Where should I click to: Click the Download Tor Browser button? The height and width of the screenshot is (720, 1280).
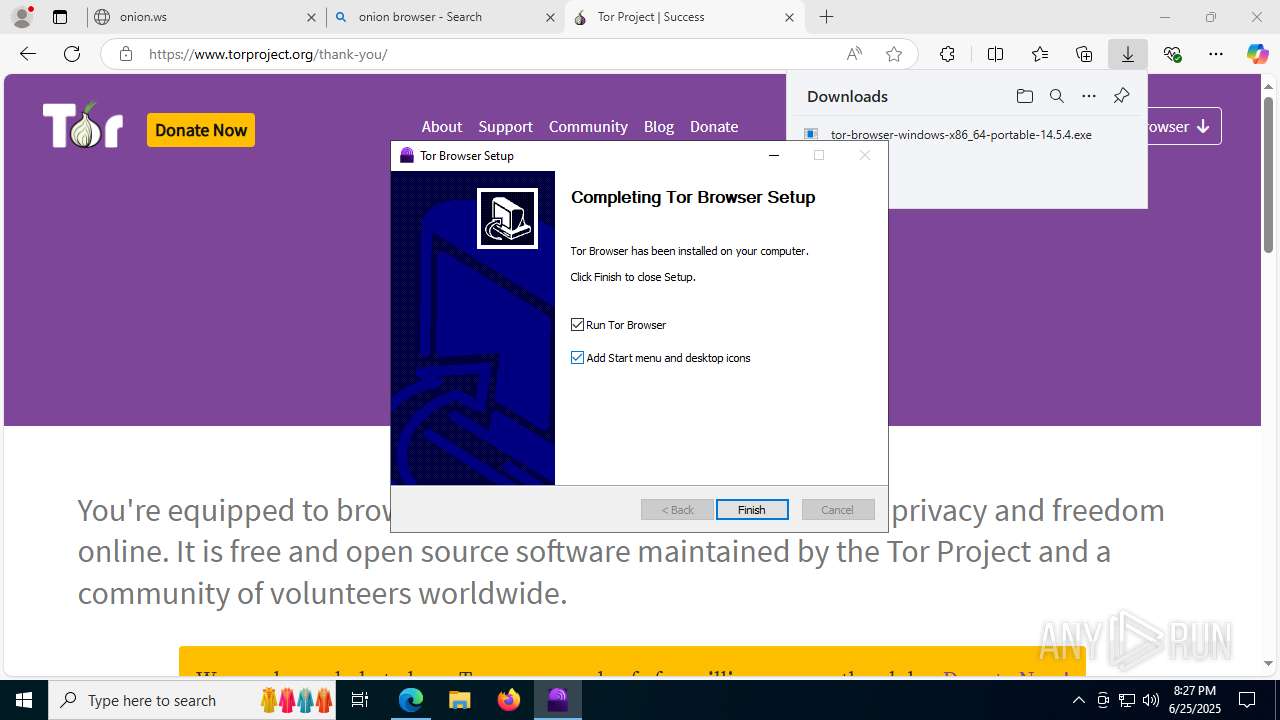1184,126
